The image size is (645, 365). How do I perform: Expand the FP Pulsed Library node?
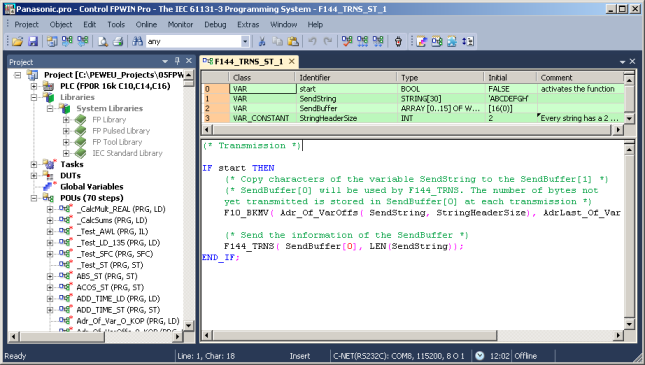click(x=66, y=131)
